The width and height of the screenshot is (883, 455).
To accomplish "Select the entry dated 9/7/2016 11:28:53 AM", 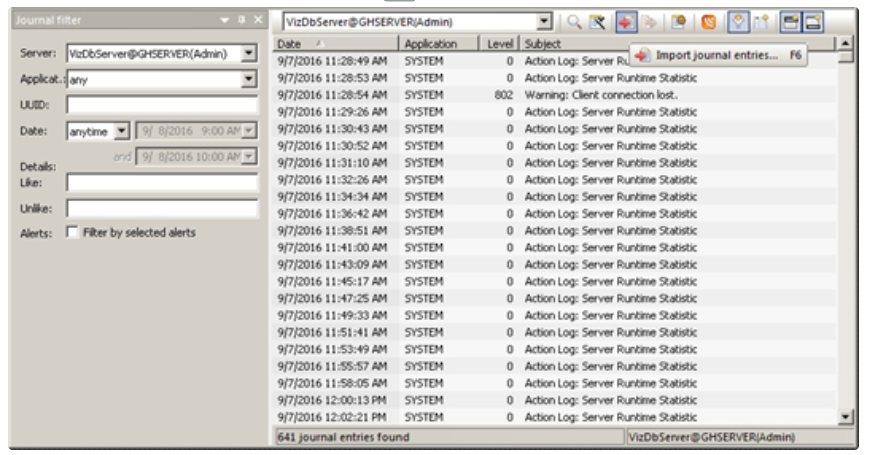I will click(x=555, y=78).
